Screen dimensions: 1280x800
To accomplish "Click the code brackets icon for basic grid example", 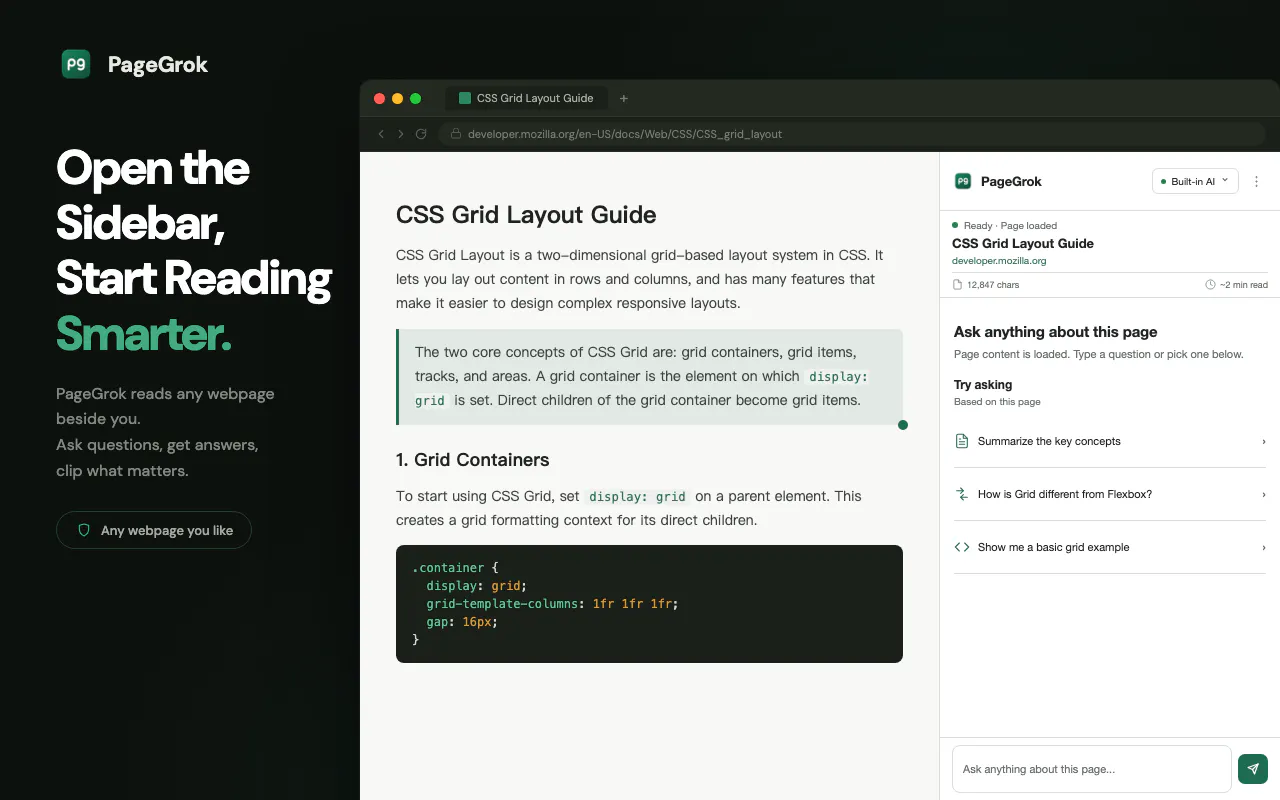I will 962,547.
